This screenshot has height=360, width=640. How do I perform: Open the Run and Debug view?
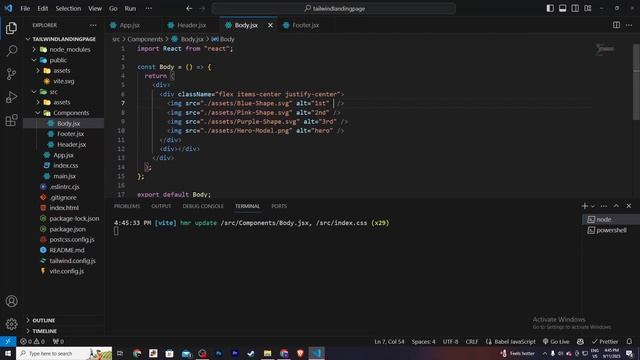tap(11, 97)
